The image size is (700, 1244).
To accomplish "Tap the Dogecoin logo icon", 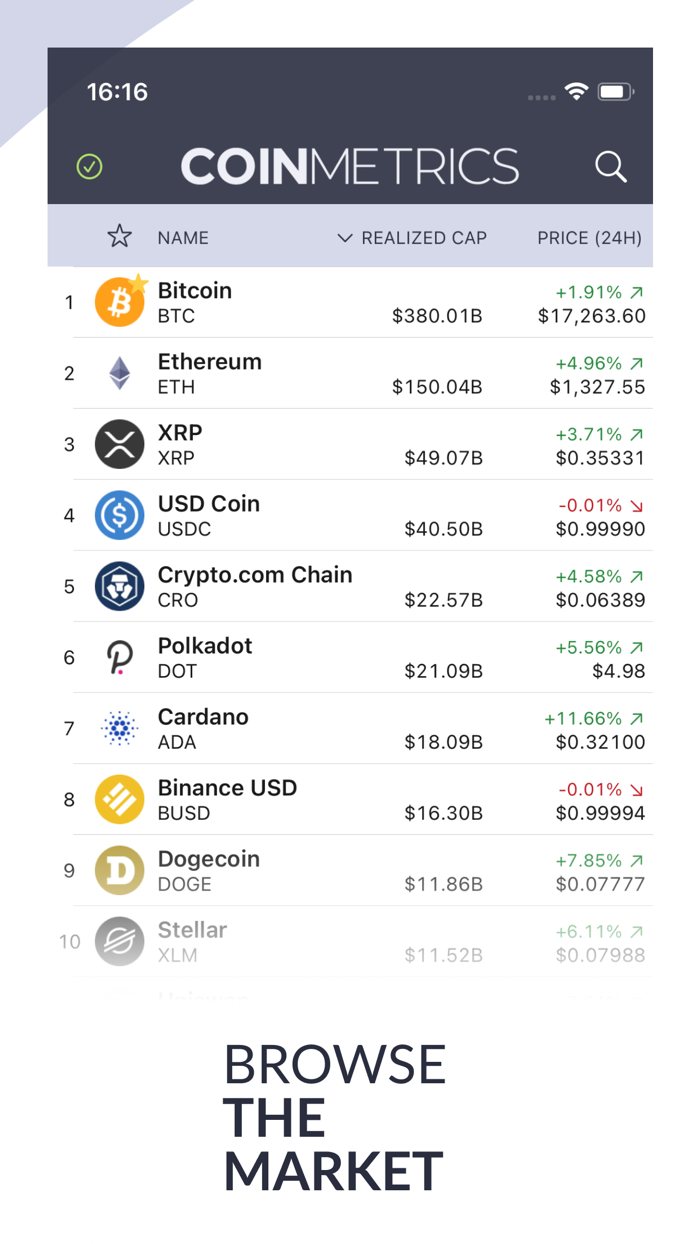I will click(119, 870).
